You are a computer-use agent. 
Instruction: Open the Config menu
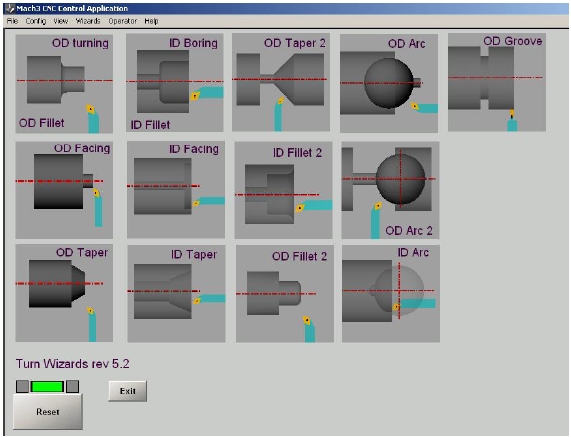click(36, 21)
